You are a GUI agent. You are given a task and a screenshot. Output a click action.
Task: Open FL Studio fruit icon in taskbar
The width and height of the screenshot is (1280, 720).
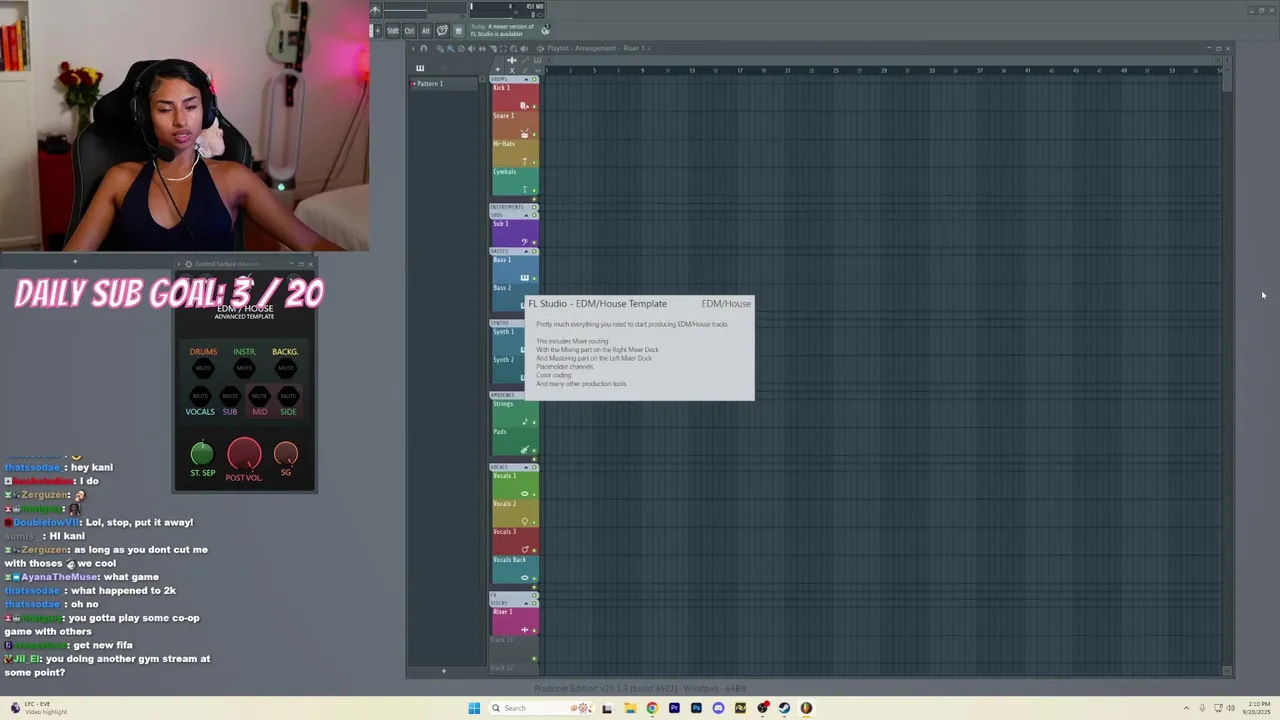tap(806, 708)
